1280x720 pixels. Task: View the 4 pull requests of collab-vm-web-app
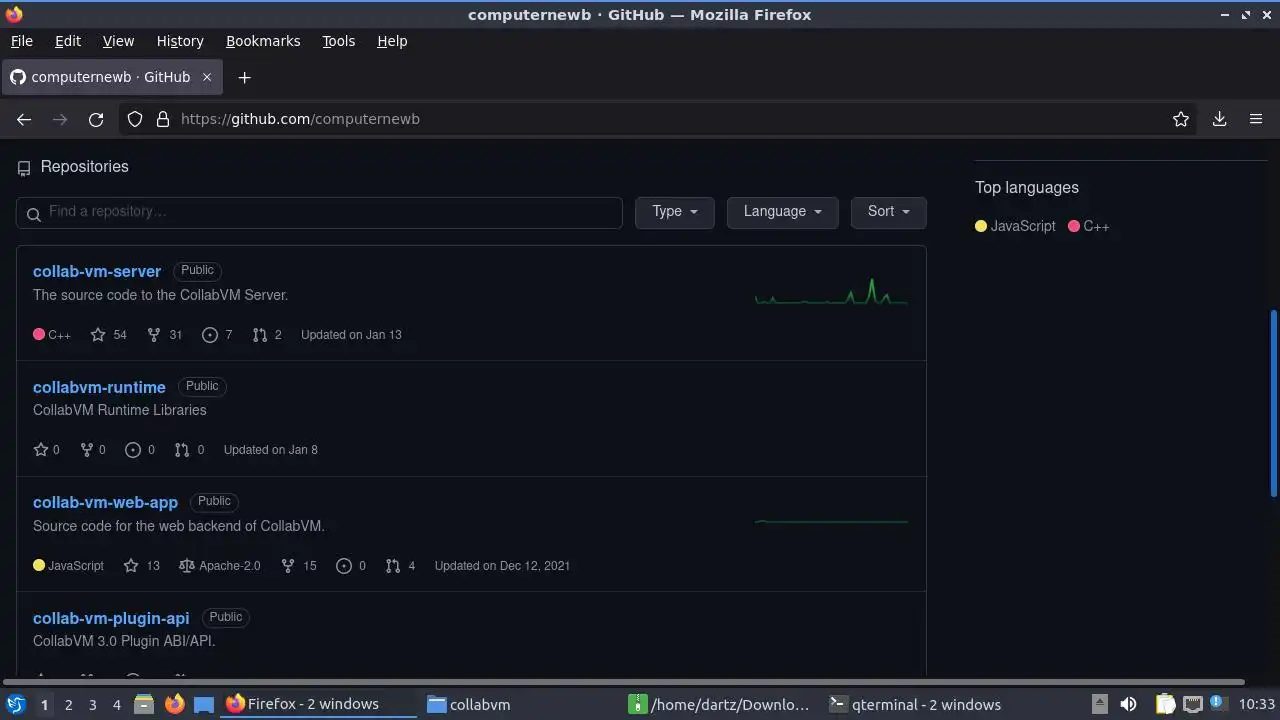(401, 566)
